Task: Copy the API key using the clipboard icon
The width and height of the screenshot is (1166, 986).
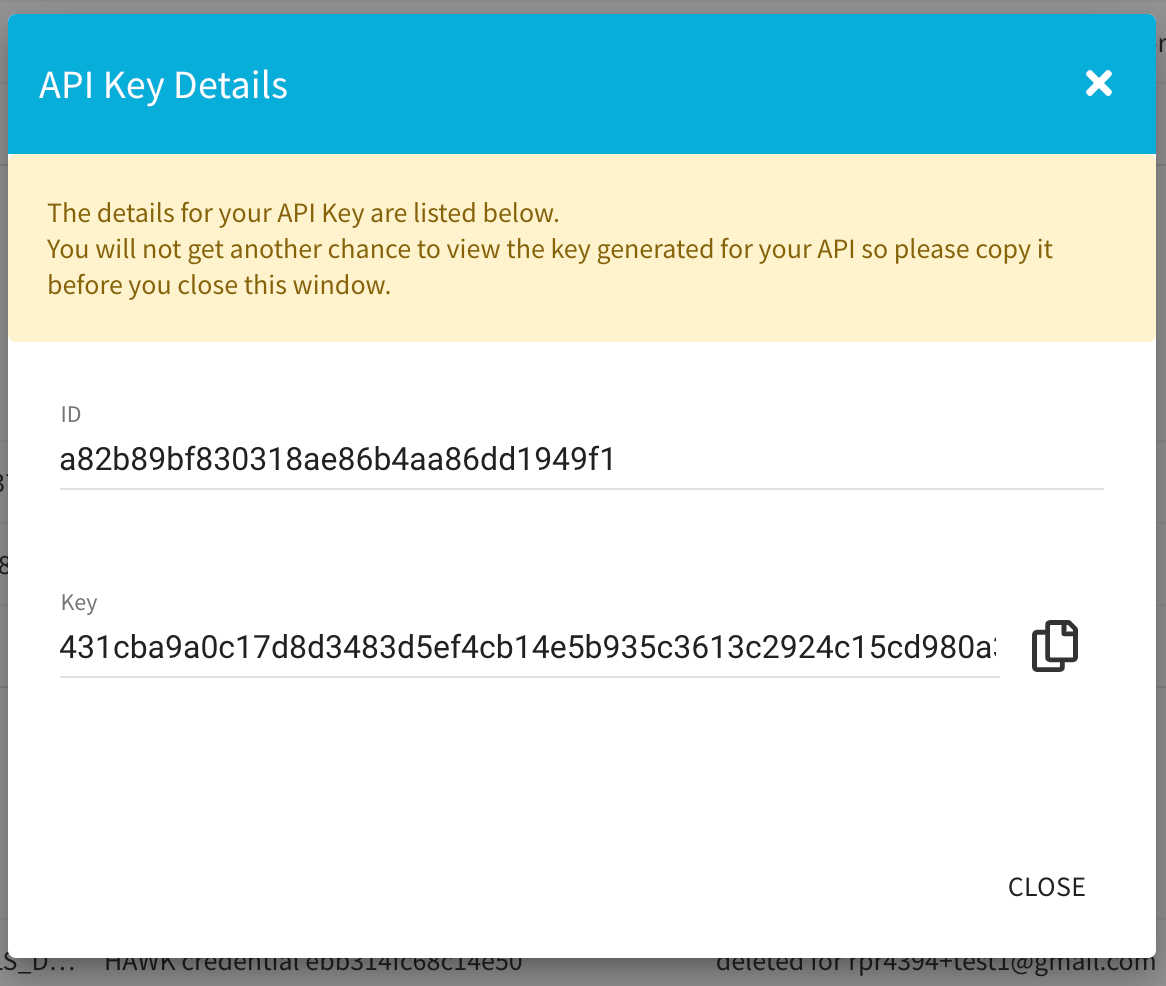Action: coord(1054,645)
